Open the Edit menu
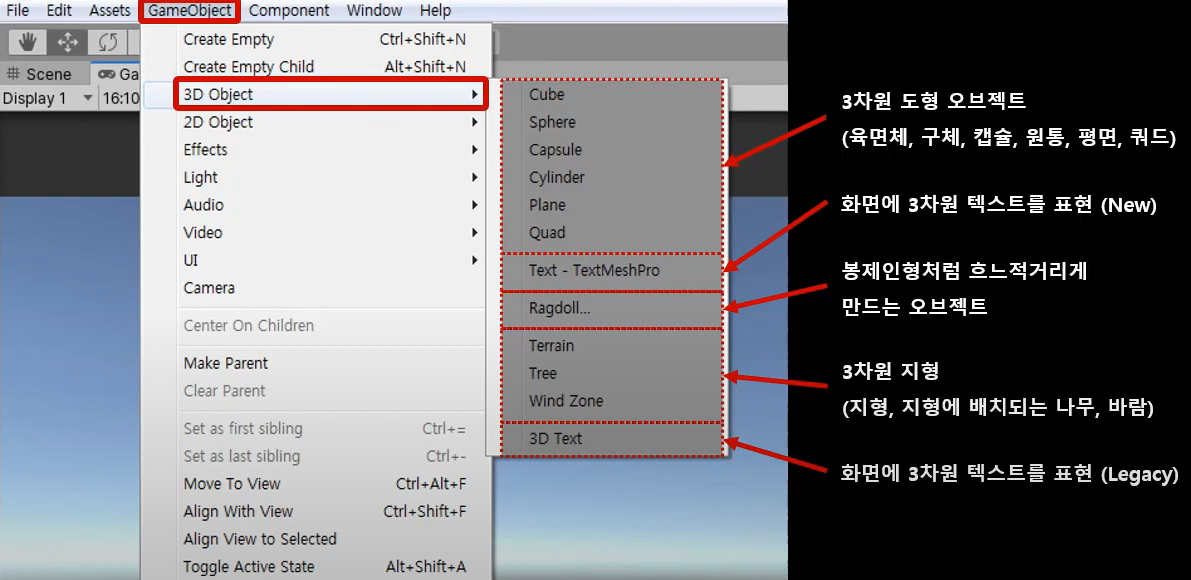 59,11
